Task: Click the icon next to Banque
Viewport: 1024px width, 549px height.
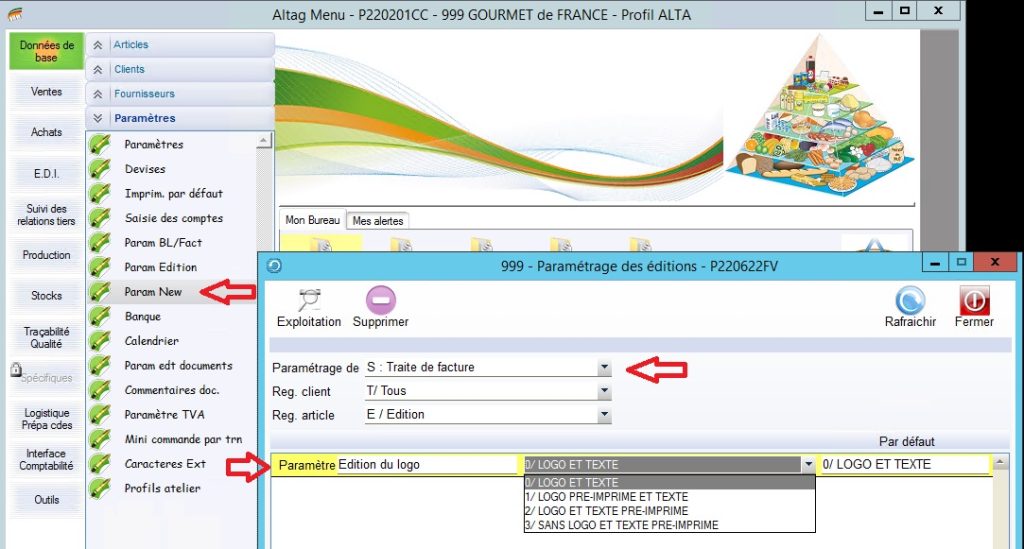Action: click(x=100, y=316)
